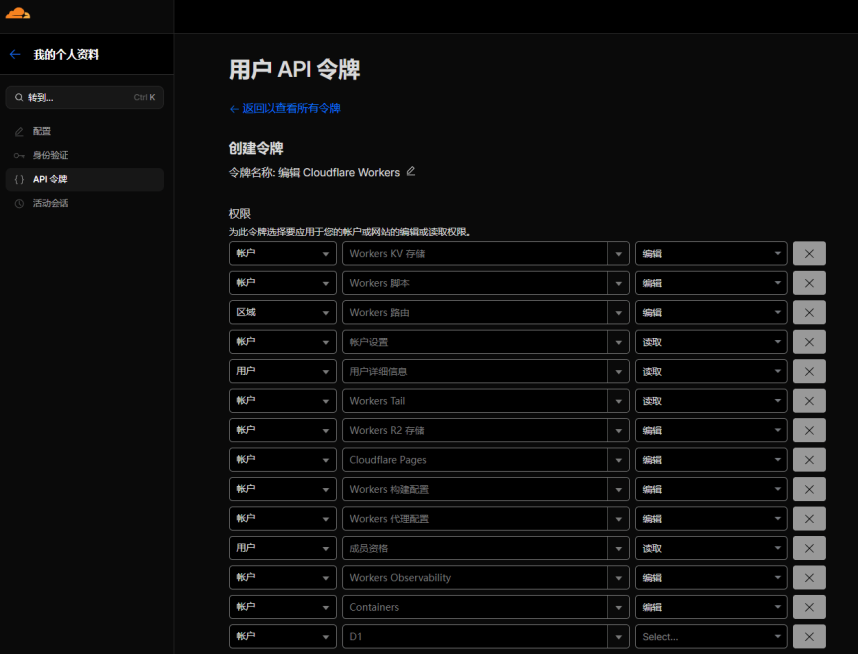The image size is (858, 654).
Task: Select API 令牌 in the sidebar
Action: [x=85, y=180]
